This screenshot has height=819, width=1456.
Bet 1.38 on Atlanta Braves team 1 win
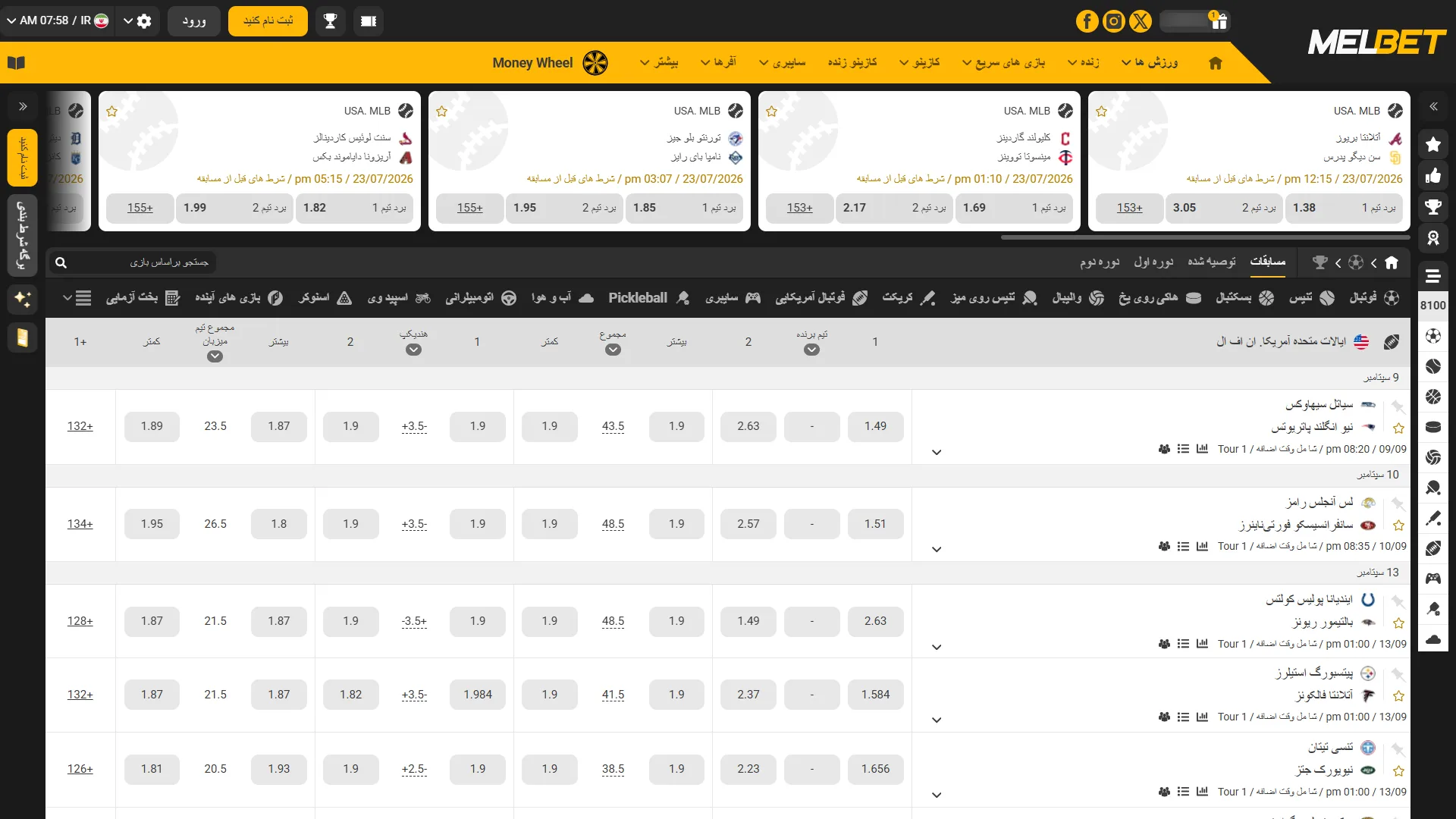point(1343,208)
